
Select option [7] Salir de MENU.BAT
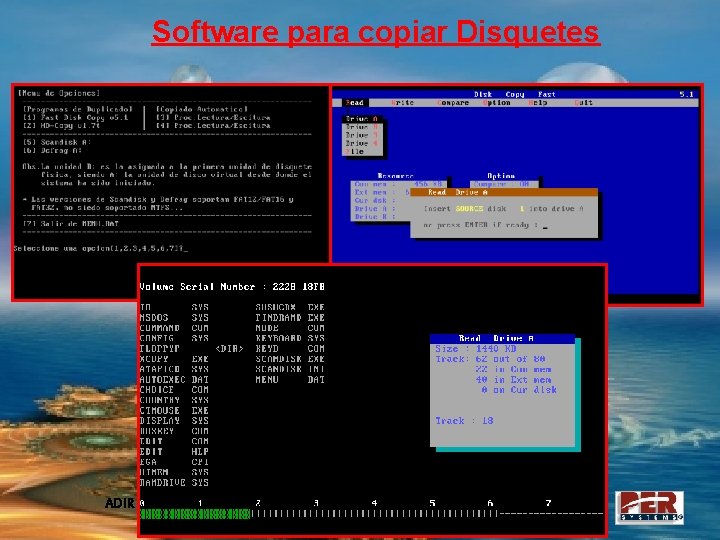(x=71, y=224)
